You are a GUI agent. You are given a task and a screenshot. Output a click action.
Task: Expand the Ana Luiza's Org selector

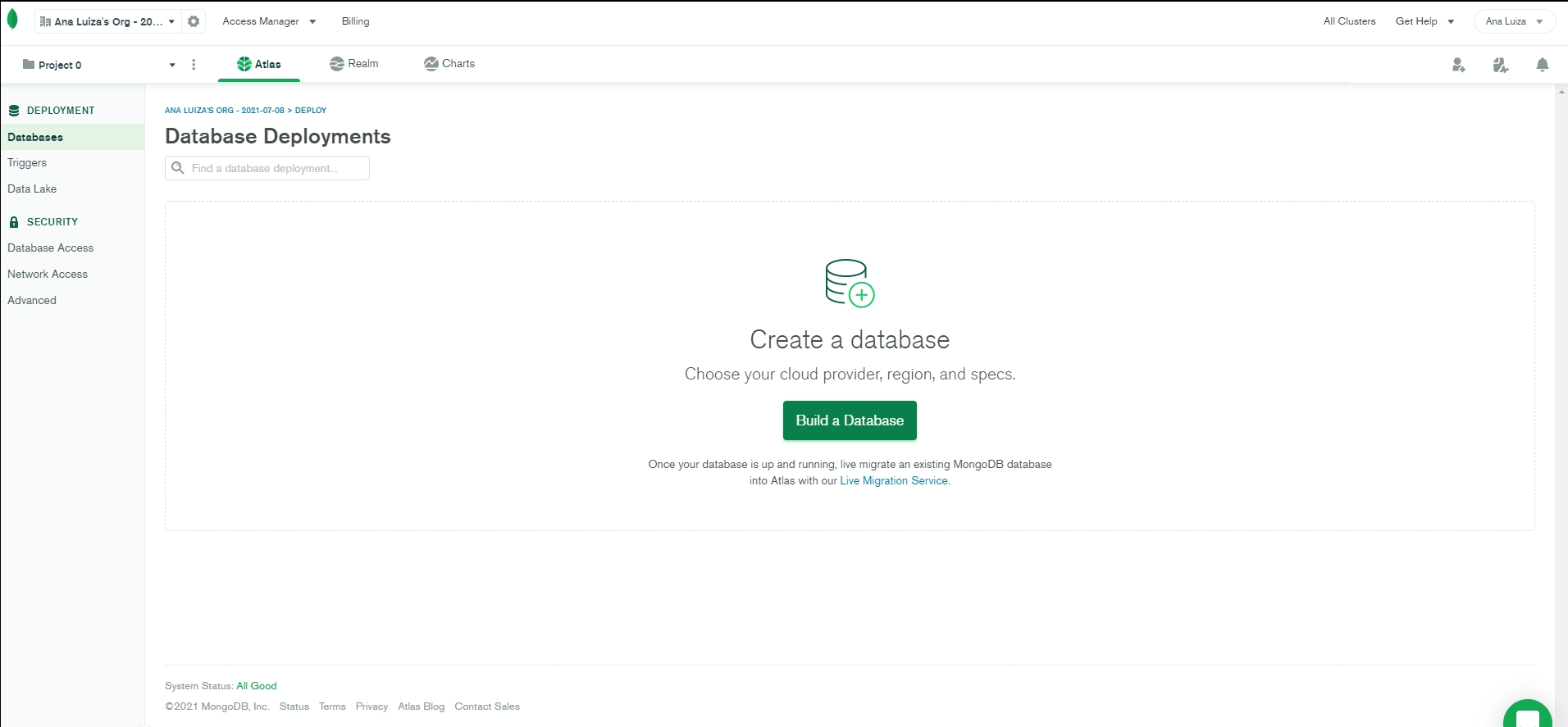point(107,21)
